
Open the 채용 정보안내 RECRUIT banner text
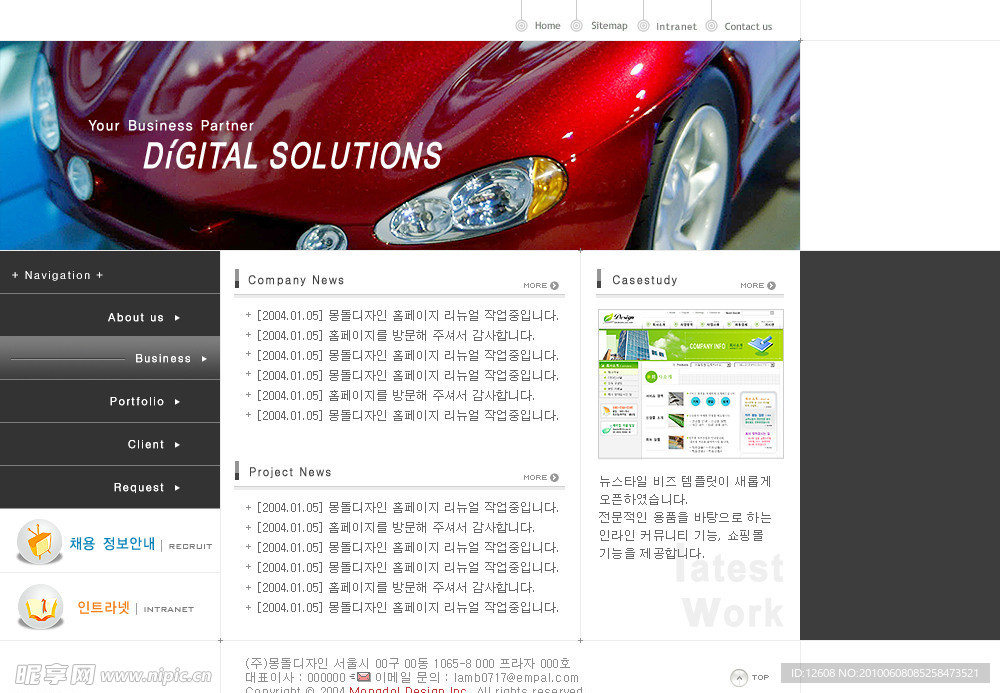tap(140, 544)
